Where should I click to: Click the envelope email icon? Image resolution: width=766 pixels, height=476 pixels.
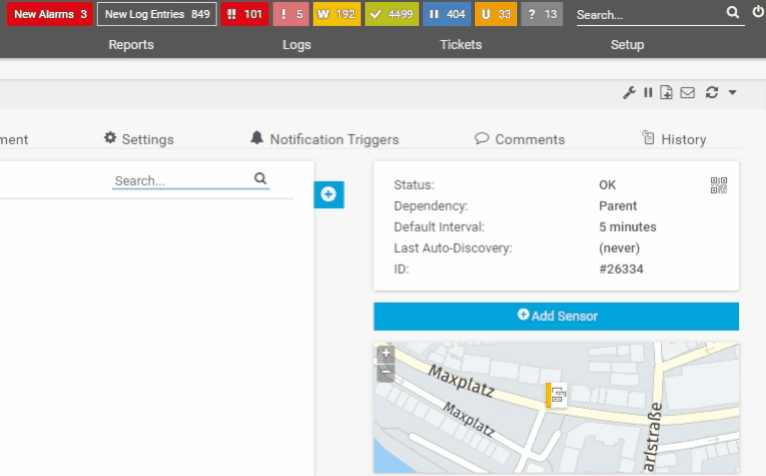coord(687,93)
